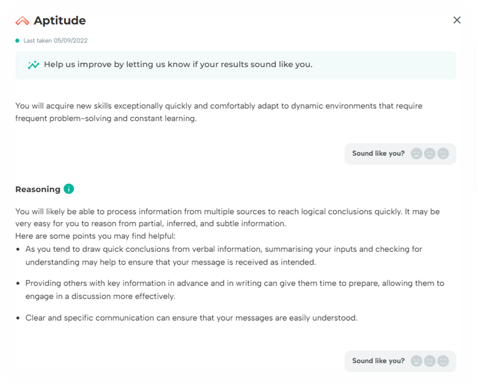This screenshot has height=387, width=478.
Task: Click the paragraph about acquiring new skills
Action: click(219, 112)
